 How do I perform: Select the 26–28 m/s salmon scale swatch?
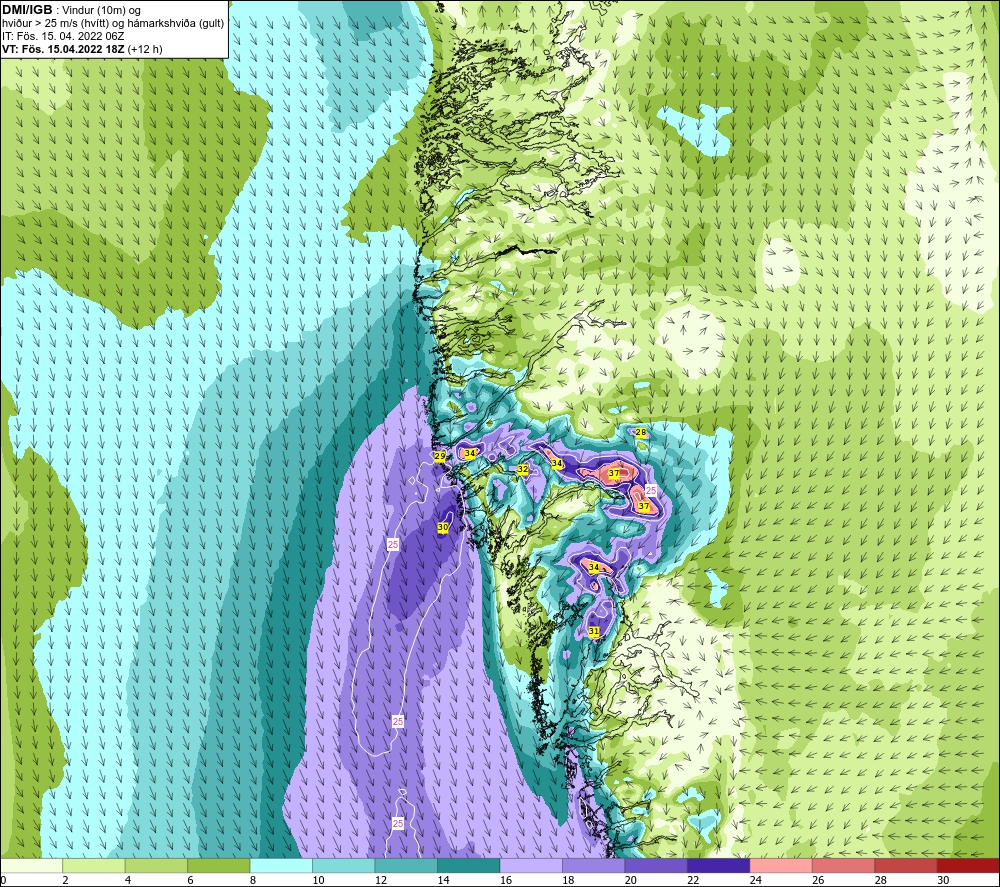click(844, 865)
